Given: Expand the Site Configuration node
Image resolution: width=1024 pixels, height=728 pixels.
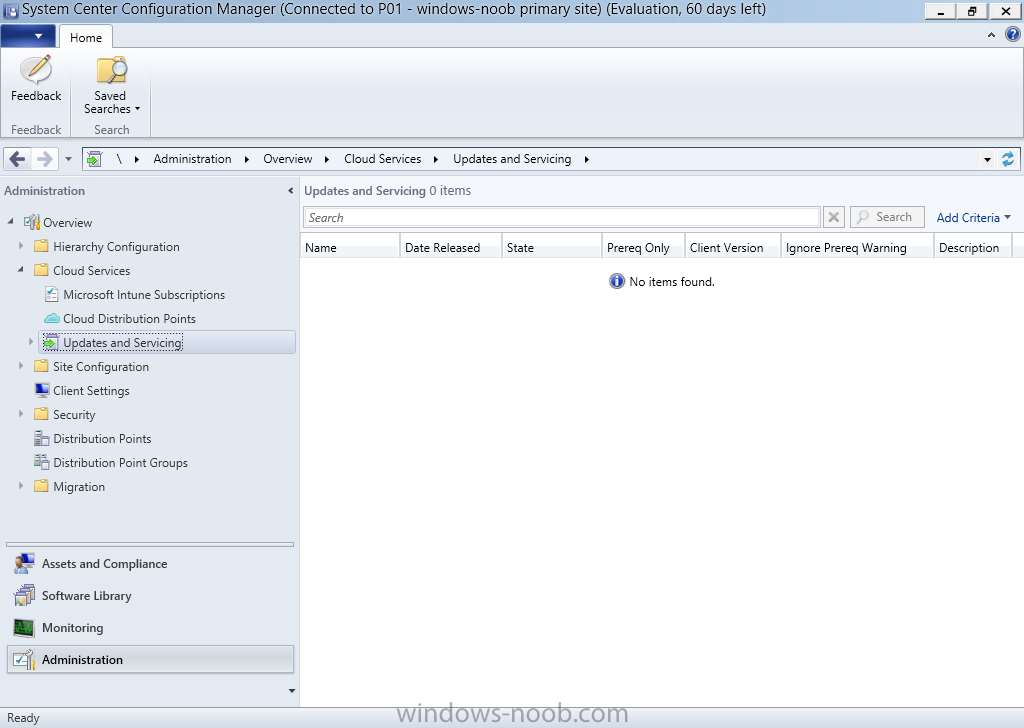Looking at the screenshot, I should (x=21, y=366).
